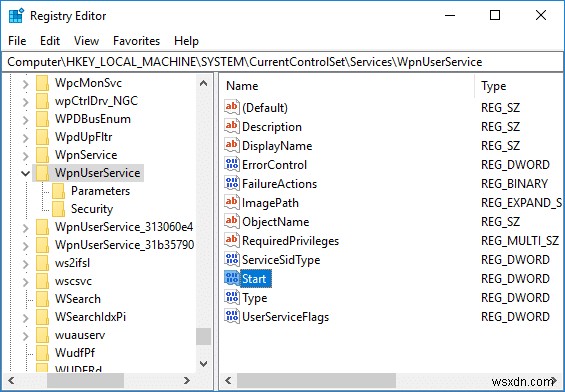Click the tree pane scroll down arrow

coord(204,364)
